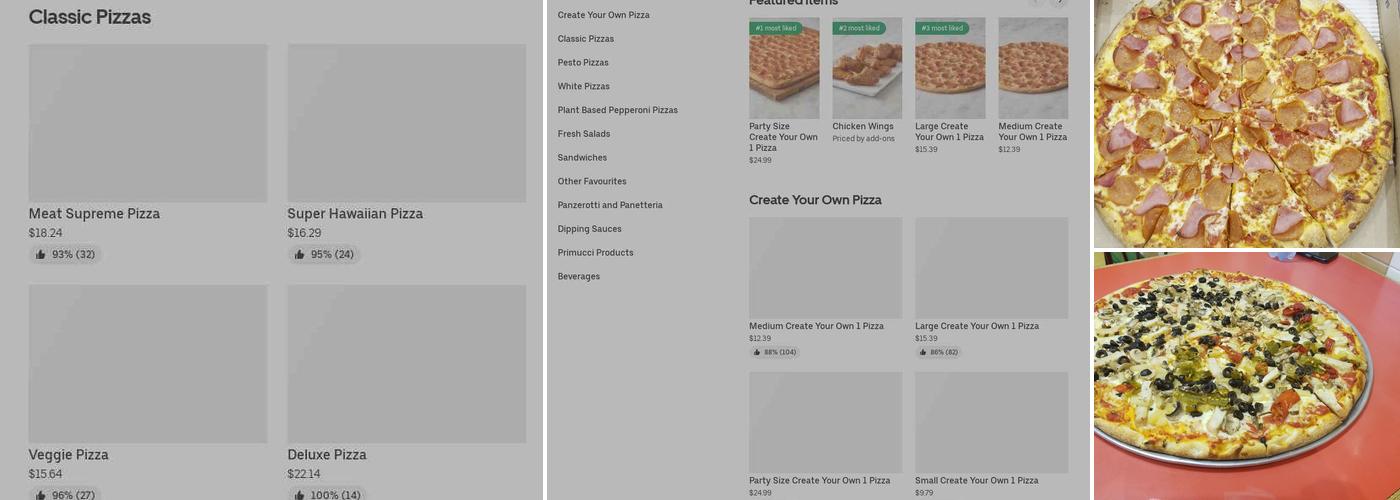The image size is (1400, 500).
Task: Click thumbs-up icon under Super Hawaiian Pizza
Action: point(300,255)
